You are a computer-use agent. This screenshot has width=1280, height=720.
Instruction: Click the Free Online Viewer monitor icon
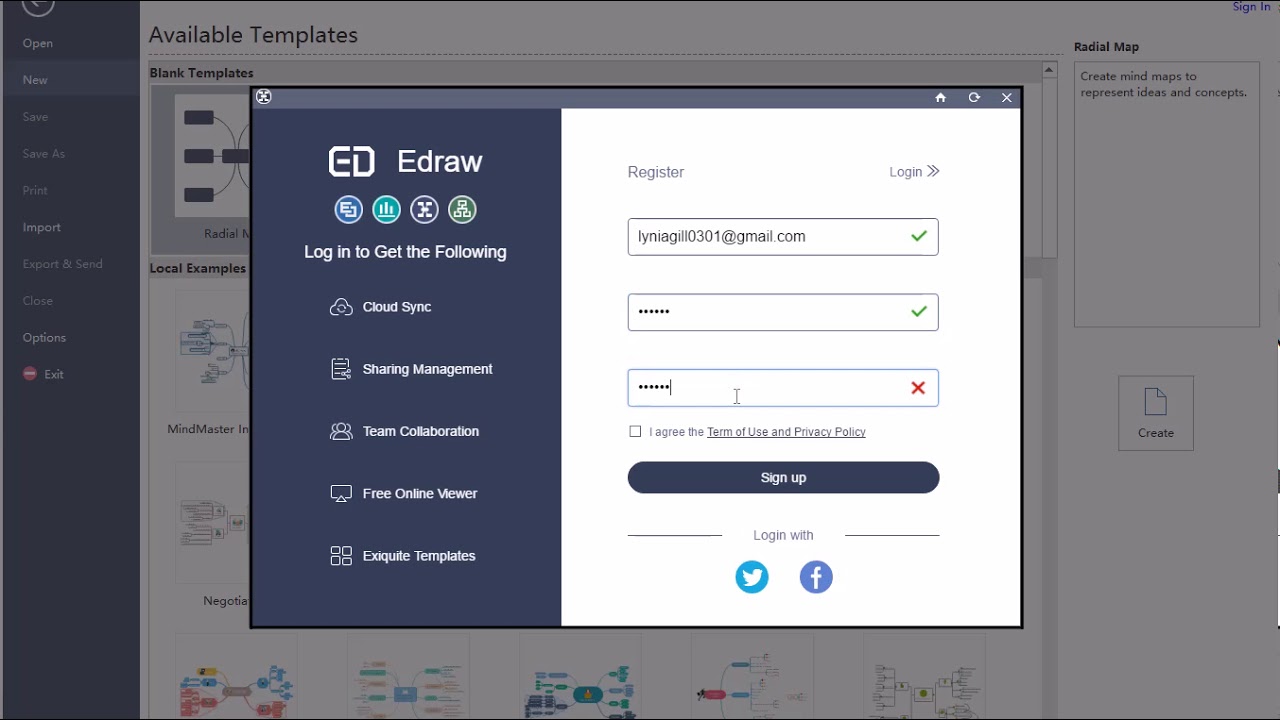point(341,493)
